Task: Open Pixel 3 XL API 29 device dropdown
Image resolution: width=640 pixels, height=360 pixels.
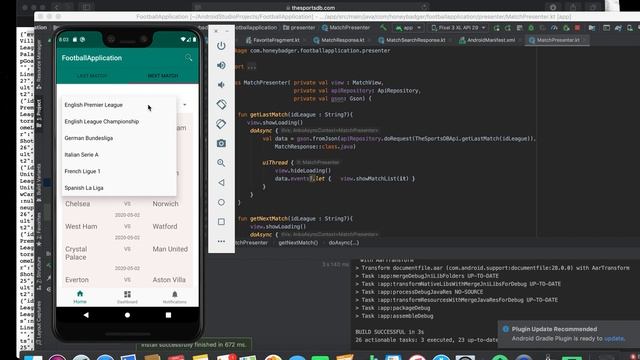Action: point(459,28)
